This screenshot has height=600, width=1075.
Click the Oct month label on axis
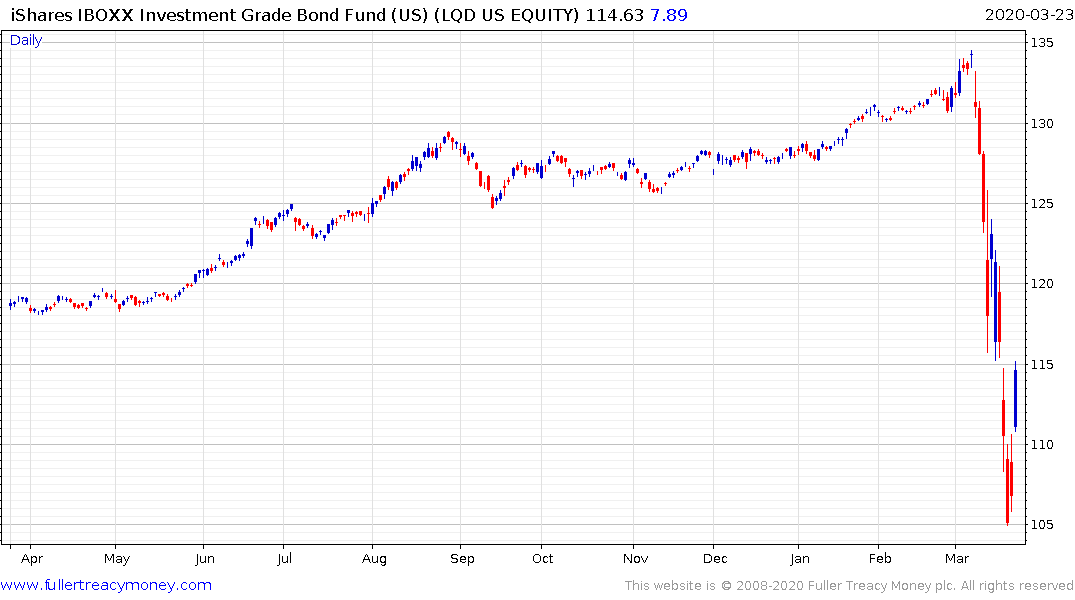point(542,559)
